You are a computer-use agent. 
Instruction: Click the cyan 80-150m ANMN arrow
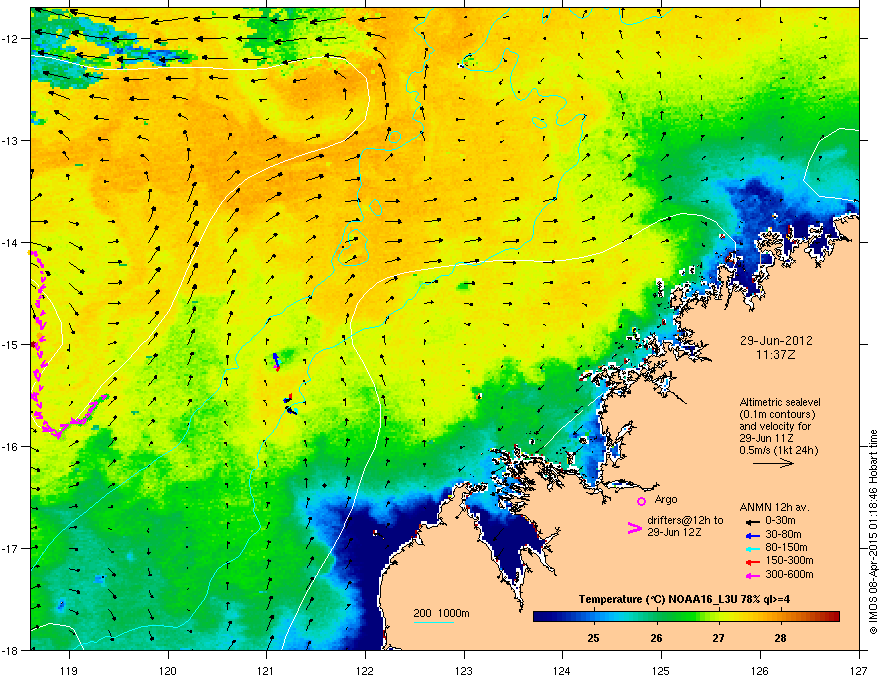tap(752, 548)
